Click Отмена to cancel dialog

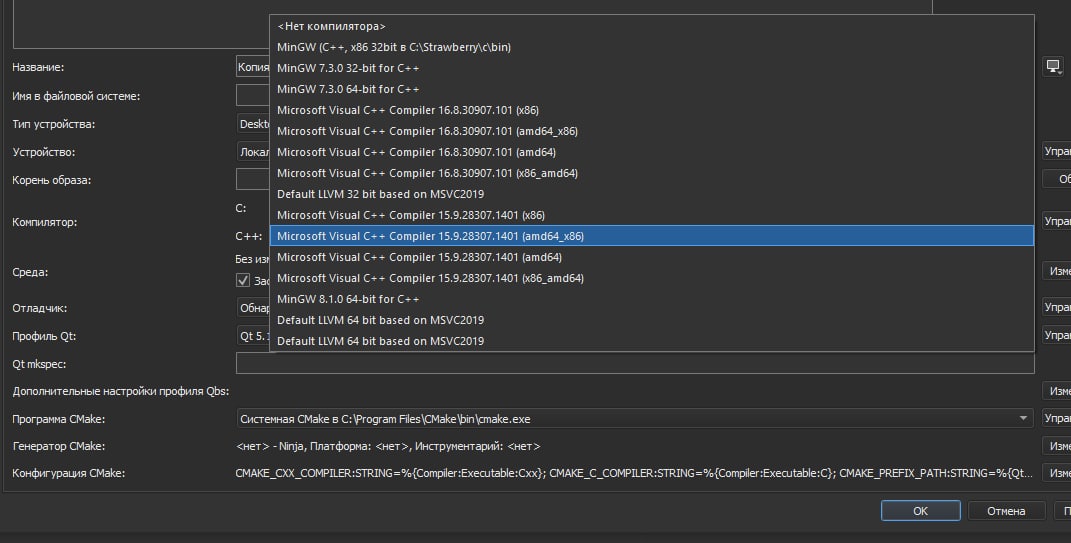1006,511
